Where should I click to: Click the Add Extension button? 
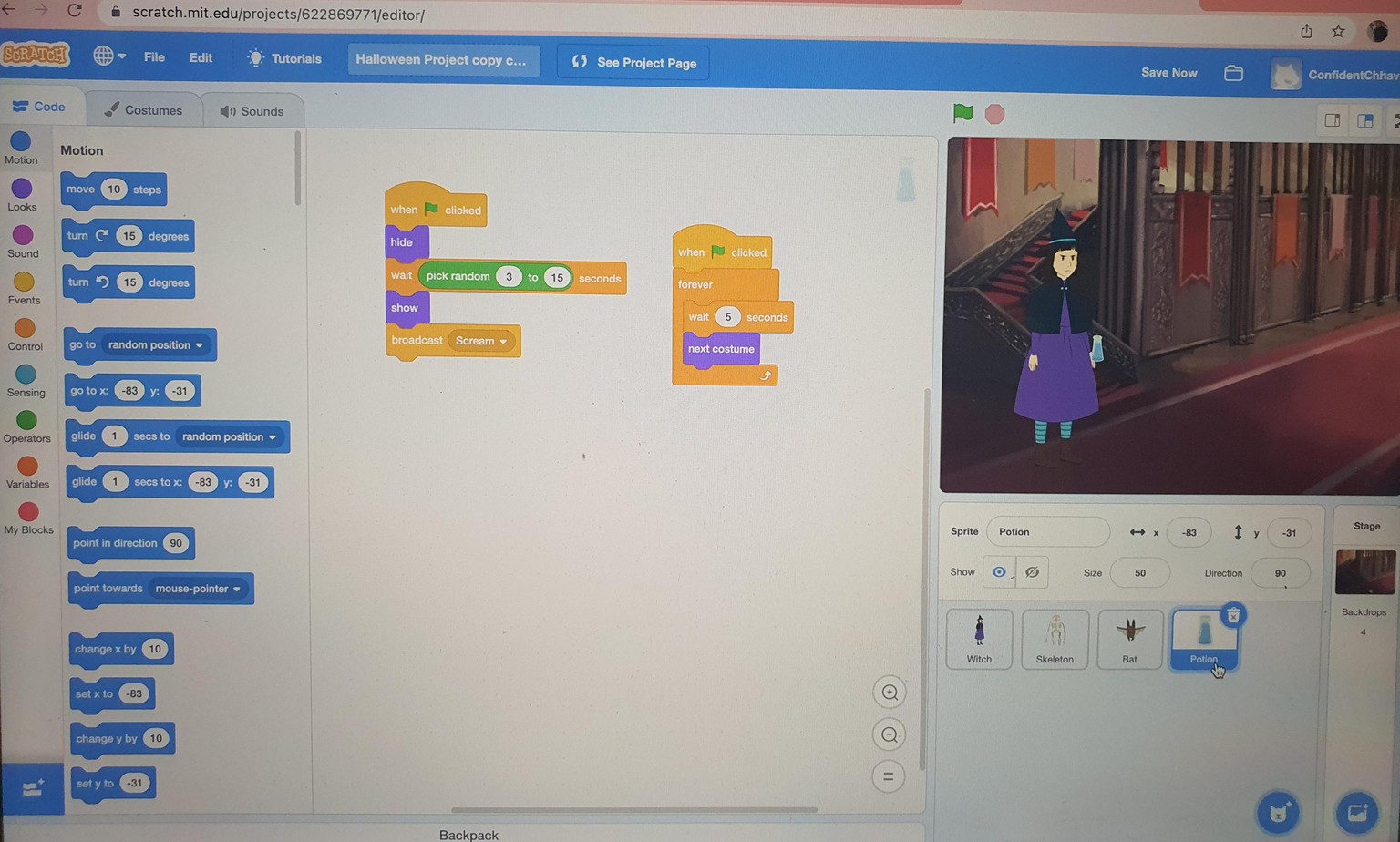tap(33, 788)
